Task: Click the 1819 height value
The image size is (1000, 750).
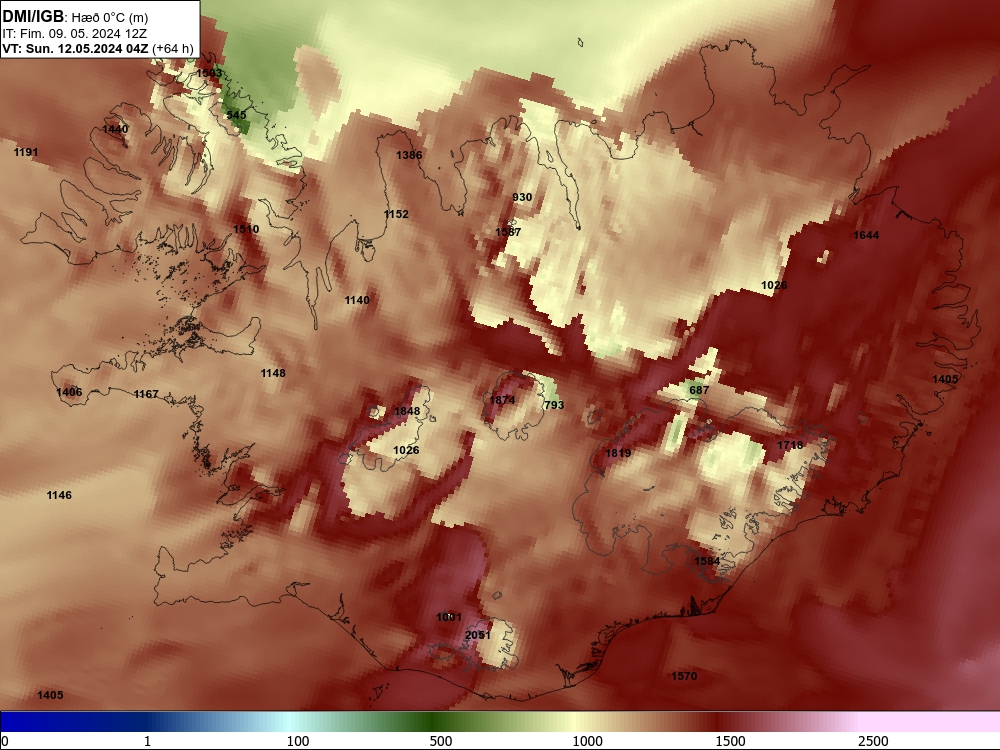Action: tap(618, 453)
